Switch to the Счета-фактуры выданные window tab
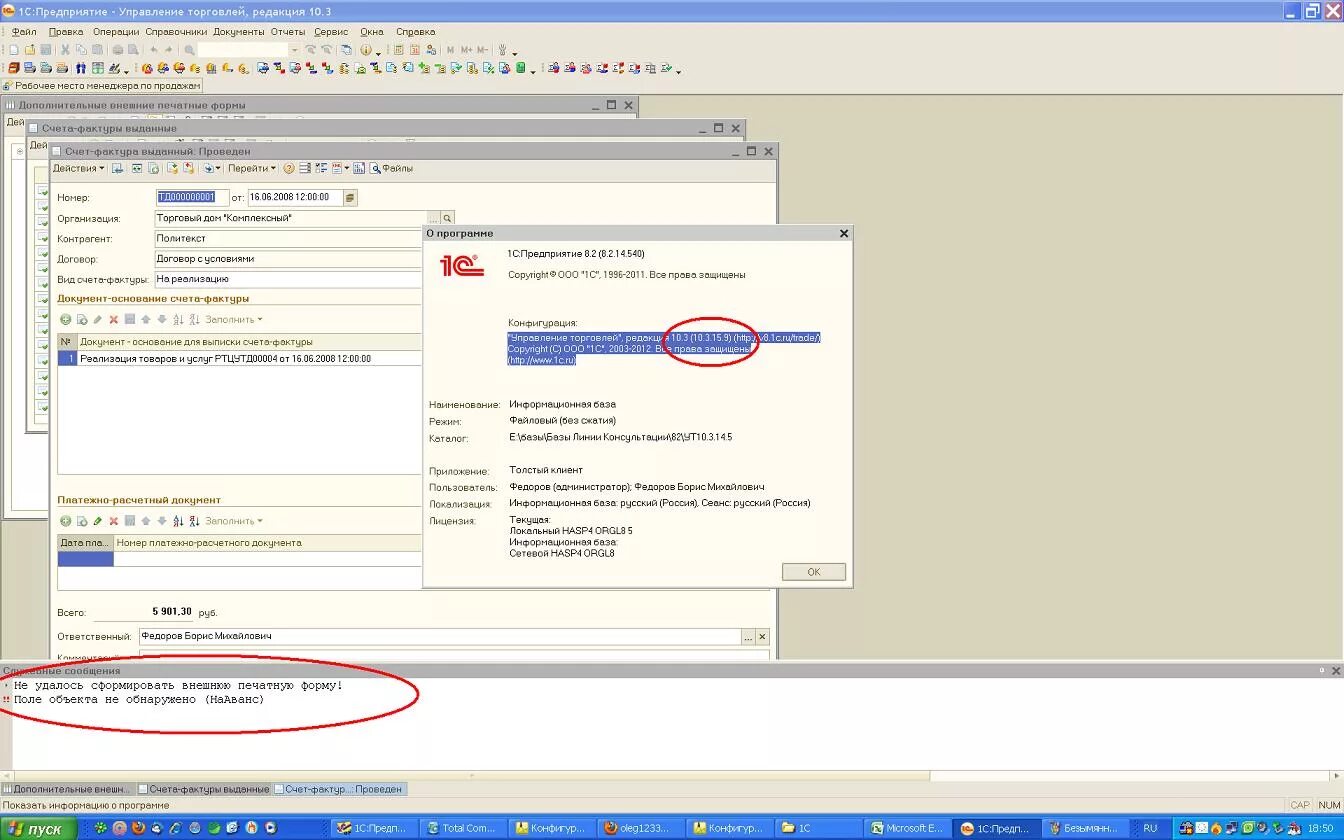 pyautogui.click(x=204, y=789)
